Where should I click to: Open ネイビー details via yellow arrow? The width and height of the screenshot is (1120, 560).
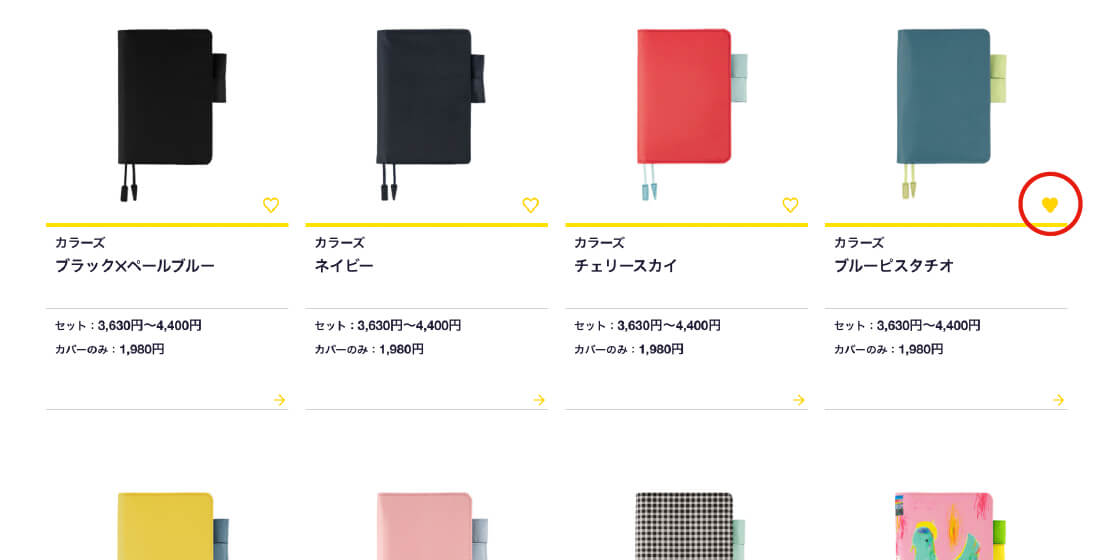539,400
